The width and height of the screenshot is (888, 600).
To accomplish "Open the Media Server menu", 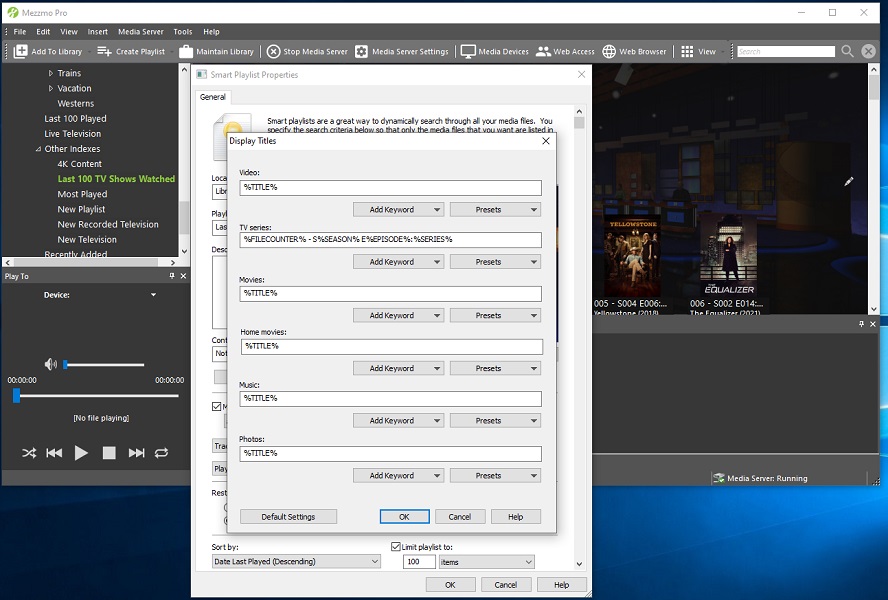I will click(x=140, y=32).
